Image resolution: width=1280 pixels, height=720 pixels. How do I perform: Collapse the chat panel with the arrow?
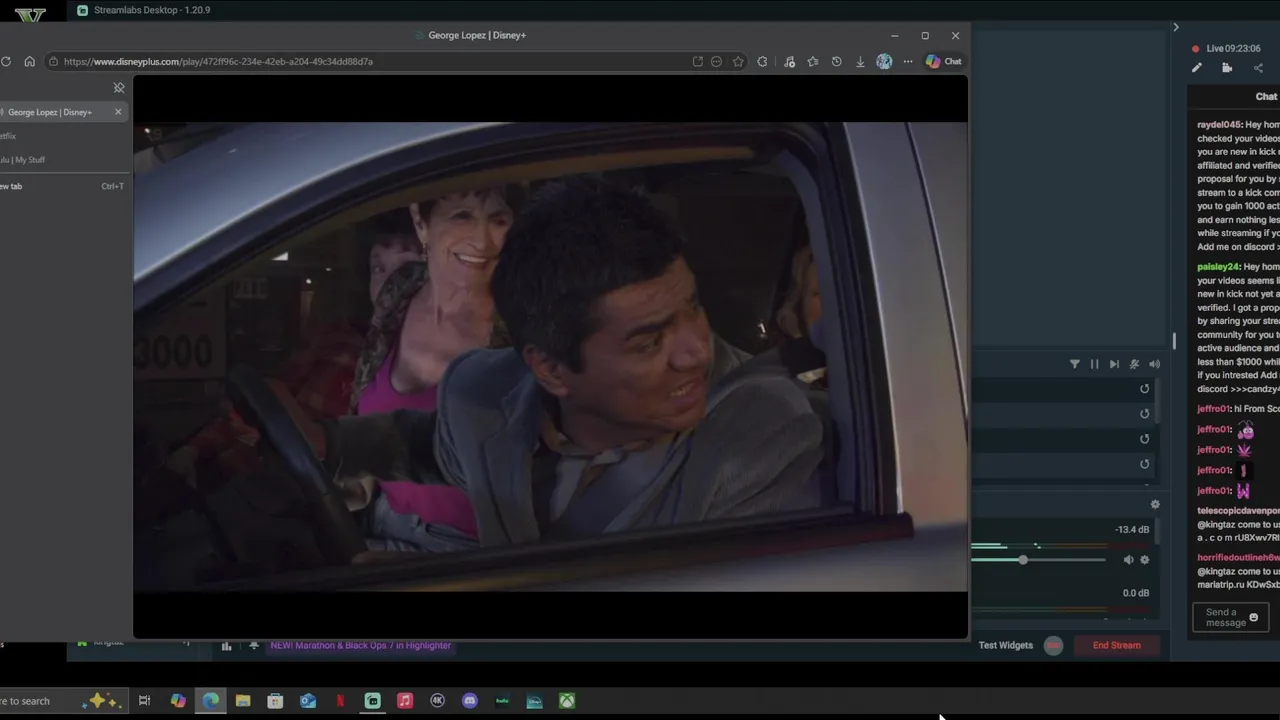pyautogui.click(x=1176, y=27)
